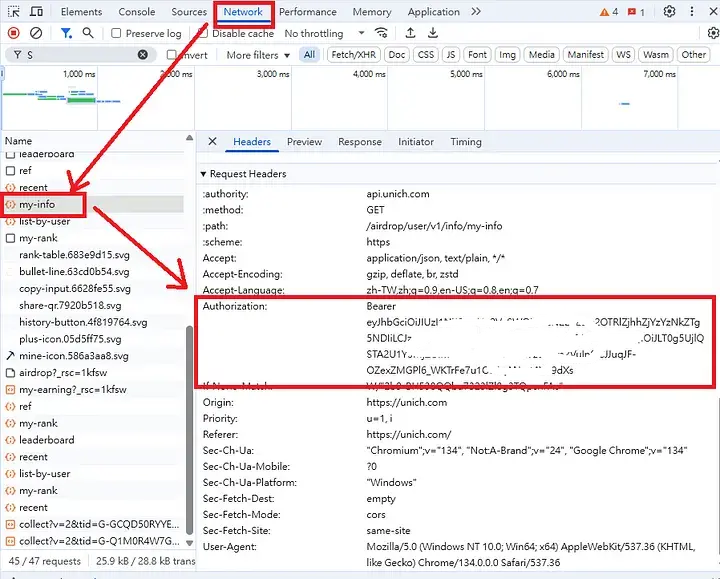Filter requests by JS

tap(451, 55)
